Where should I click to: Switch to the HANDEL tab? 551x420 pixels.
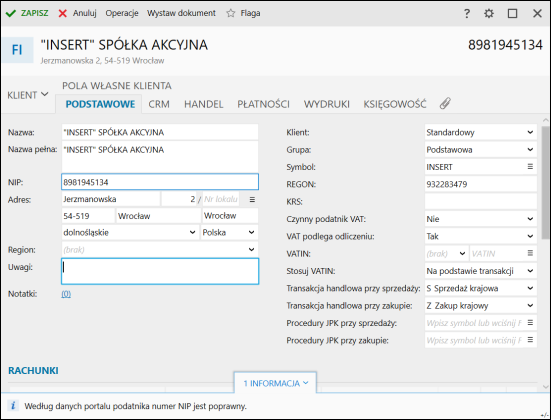tap(203, 104)
